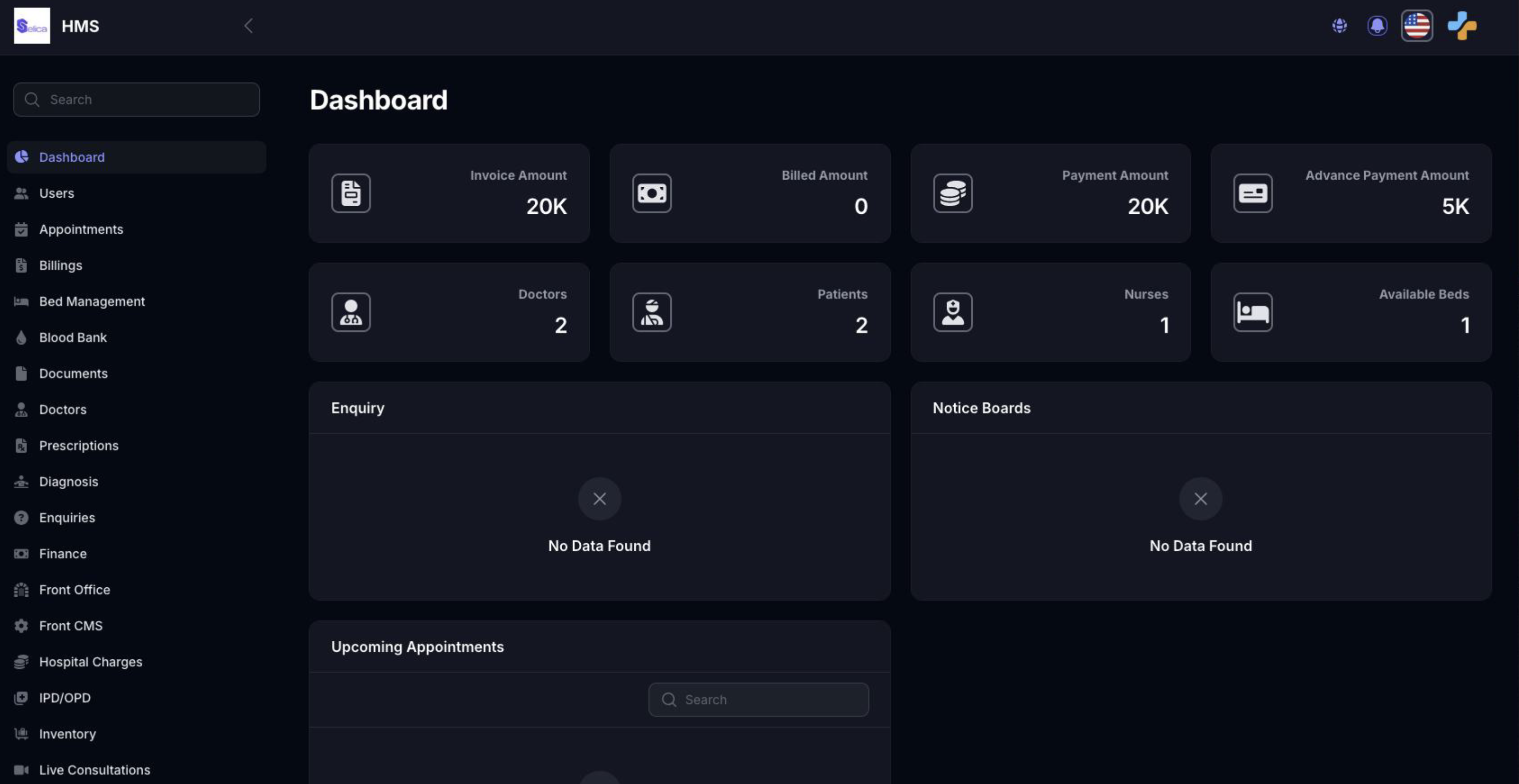Click the Billed Amount cash icon
This screenshot has width=1519, height=784.
click(x=651, y=193)
